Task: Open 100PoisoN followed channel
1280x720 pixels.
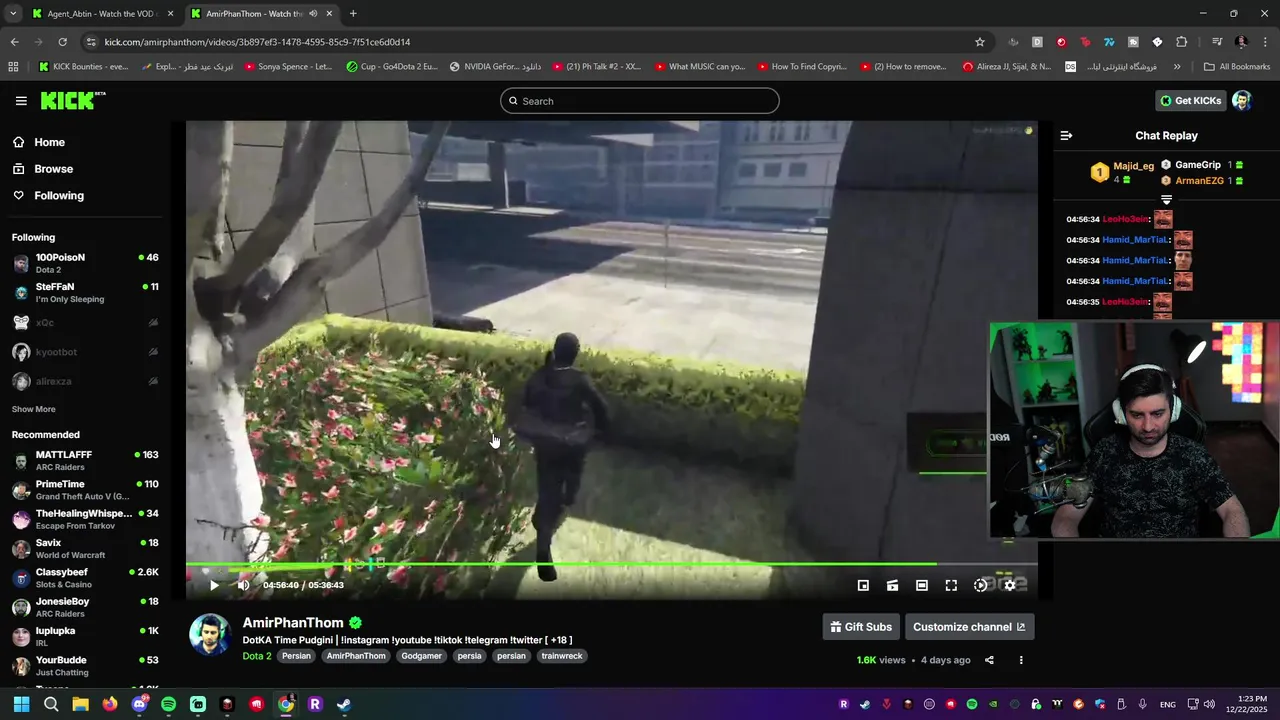Action: tap(85, 263)
